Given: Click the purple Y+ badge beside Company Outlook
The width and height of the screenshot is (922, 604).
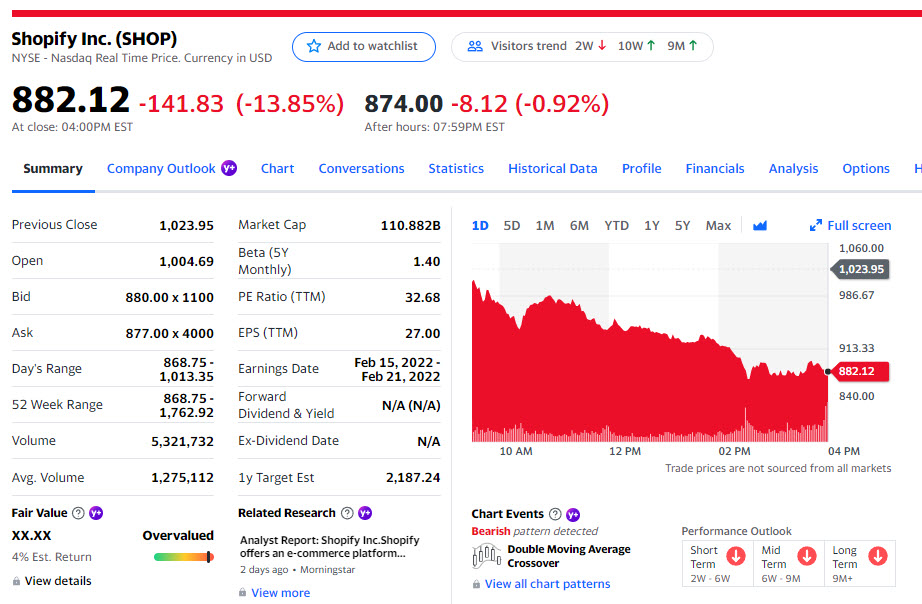Looking at the screenshot, I should click(229, 168).
